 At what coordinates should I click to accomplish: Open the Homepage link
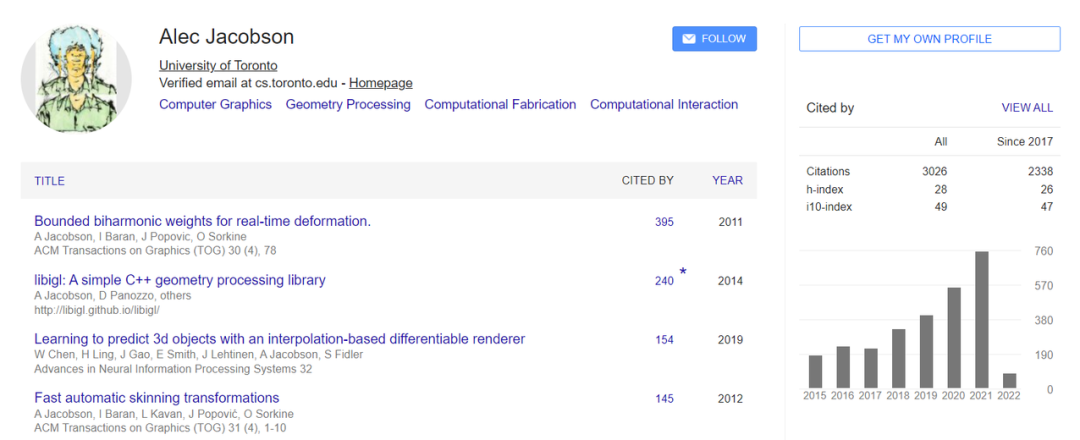(x=380, y=83)
